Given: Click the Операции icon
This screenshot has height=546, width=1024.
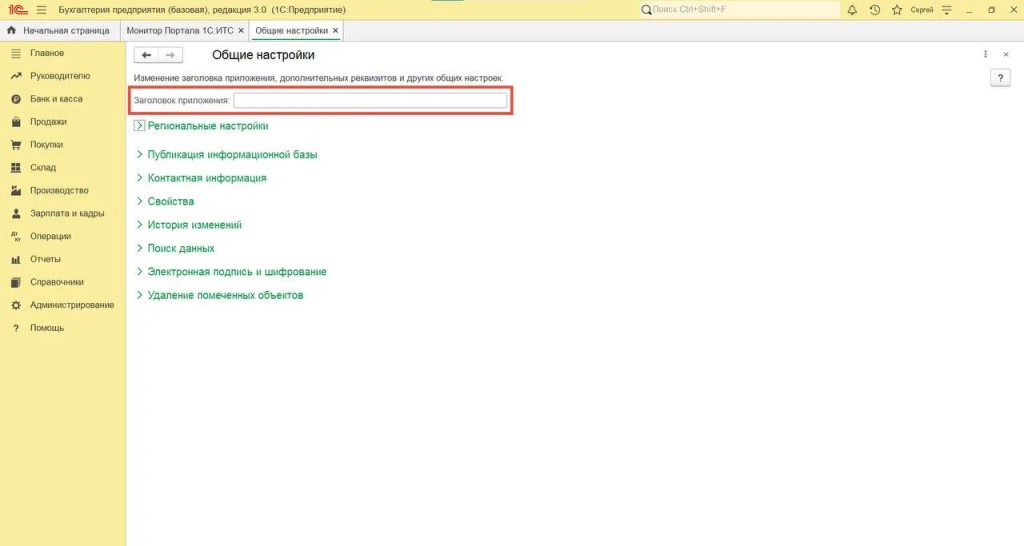Looking at the screenshot, I should pyautogui.click(x=16, y=236).
